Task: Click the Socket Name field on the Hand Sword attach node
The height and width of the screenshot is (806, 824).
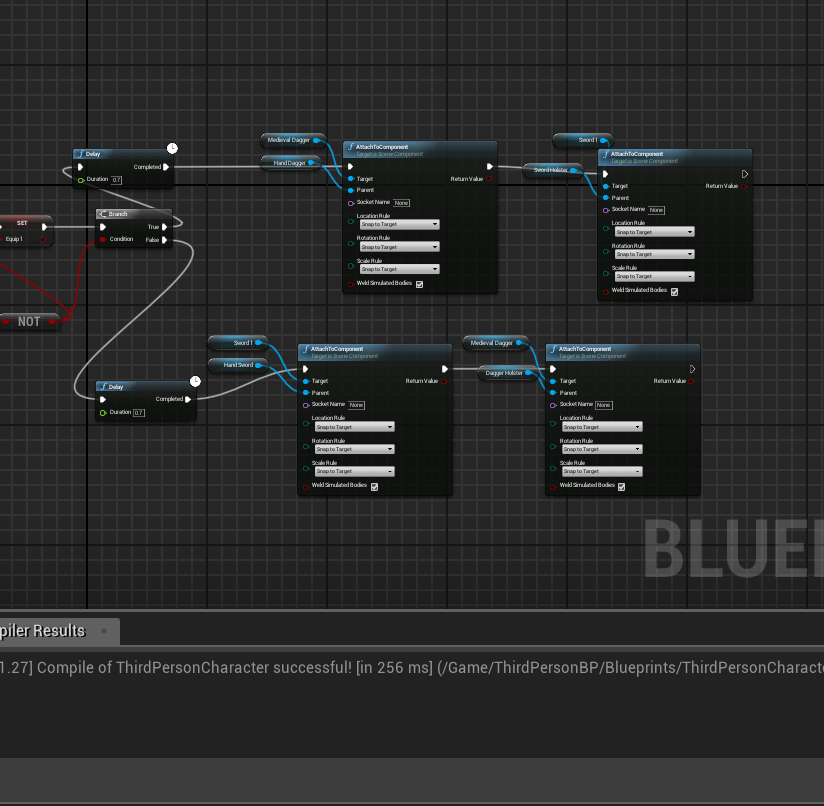Action: tap(356, 405)
